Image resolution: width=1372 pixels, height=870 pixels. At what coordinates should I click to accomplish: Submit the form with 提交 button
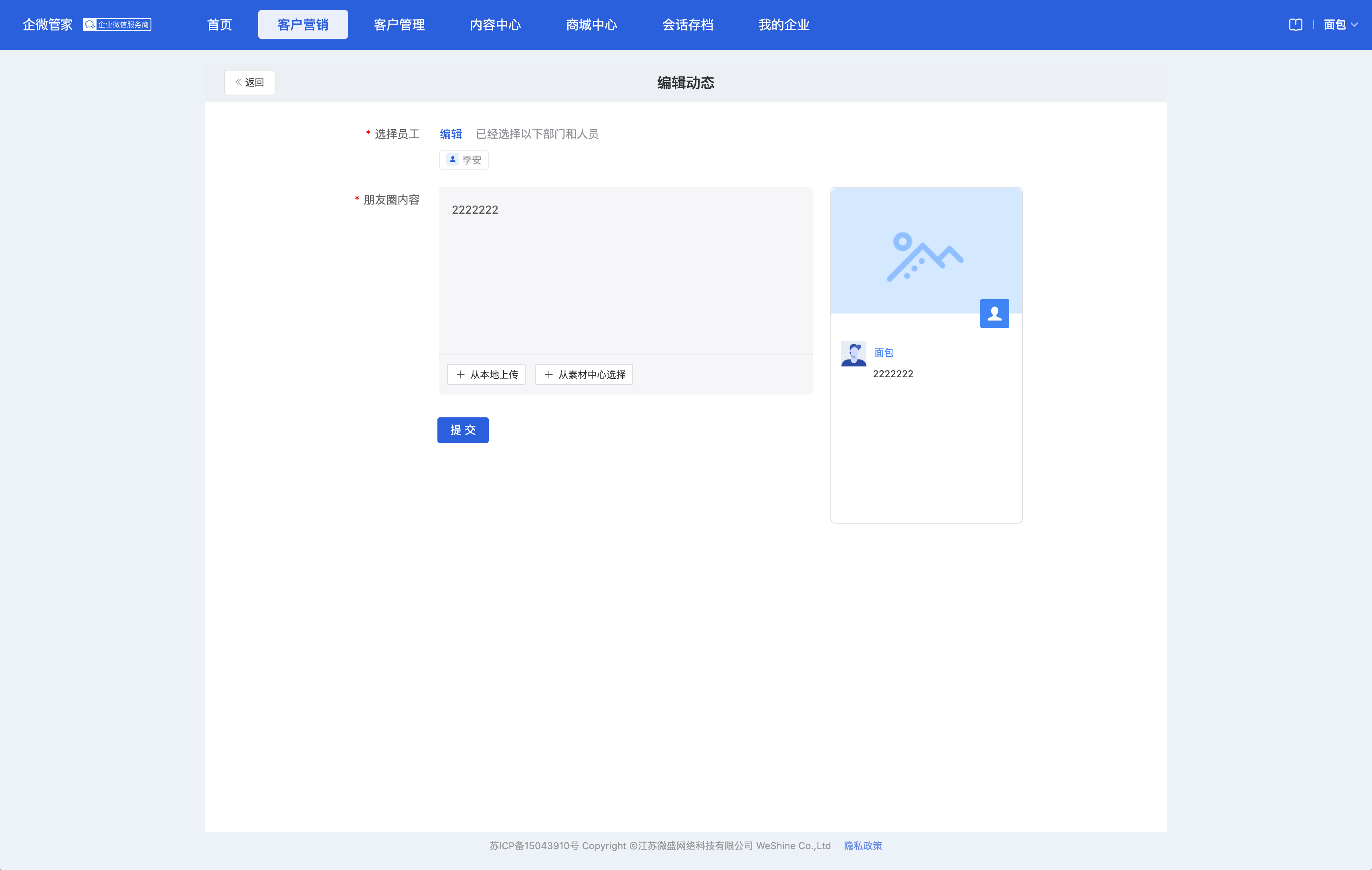[x=463, y=430]
